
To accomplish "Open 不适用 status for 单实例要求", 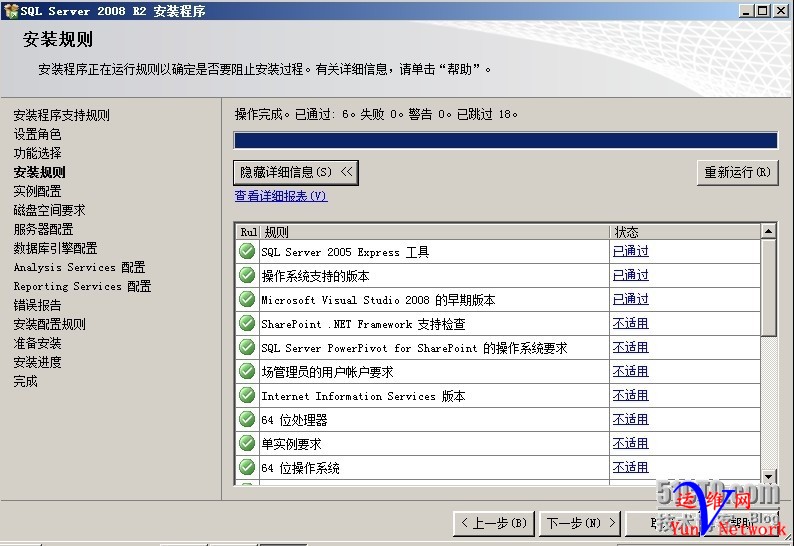I will point(630,443).
